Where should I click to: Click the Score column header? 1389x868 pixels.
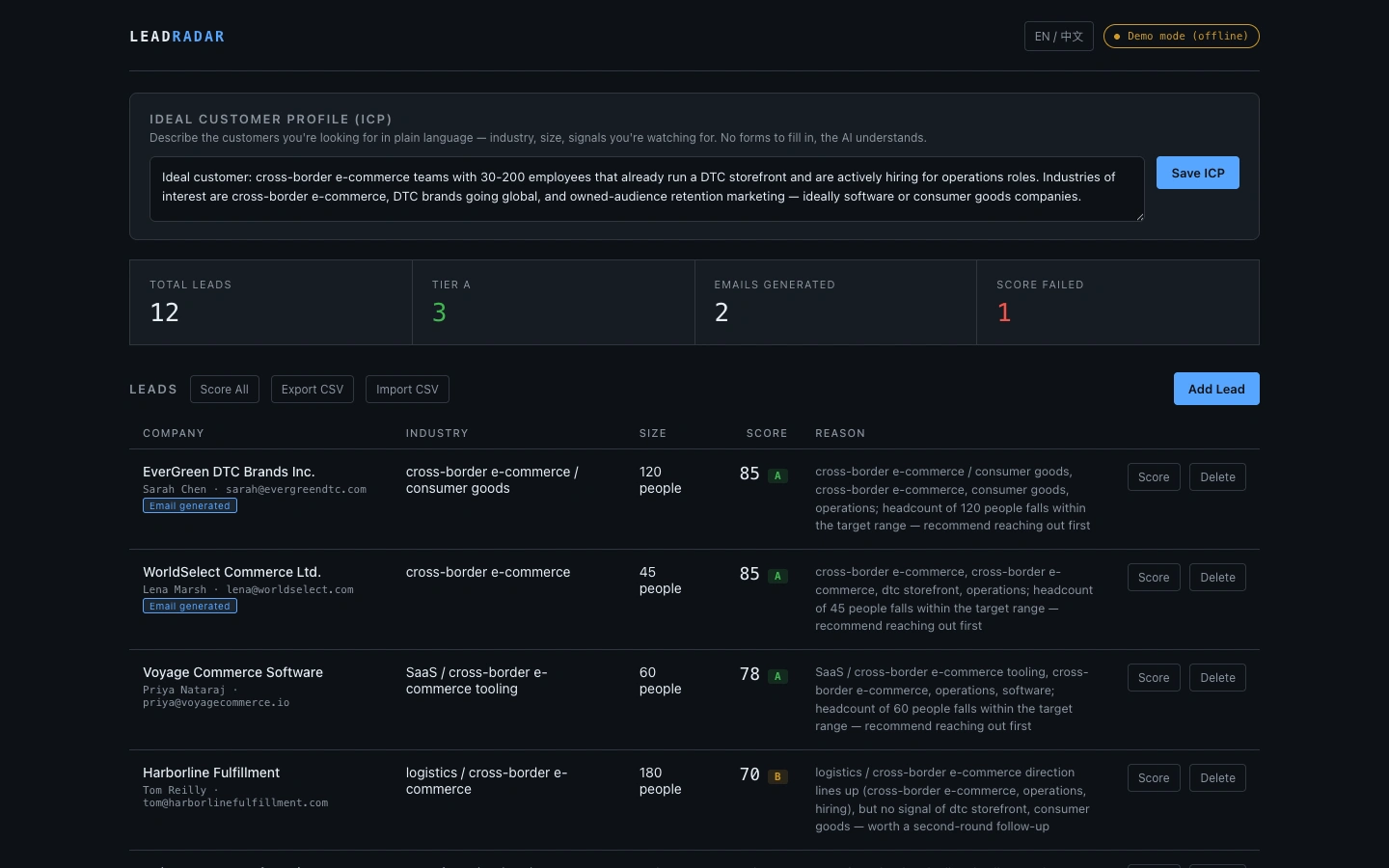click(767, 433)
